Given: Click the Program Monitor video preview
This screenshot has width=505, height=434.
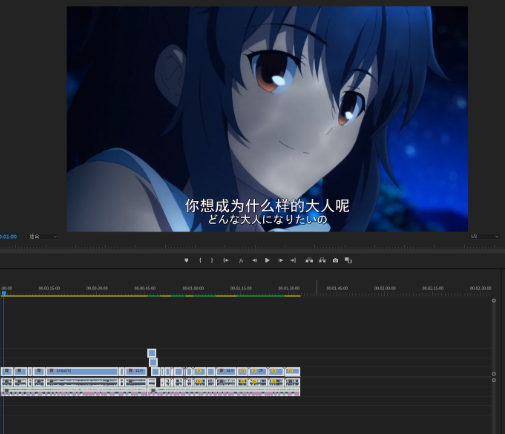Looking at the screenshot, I should (267, 119).
